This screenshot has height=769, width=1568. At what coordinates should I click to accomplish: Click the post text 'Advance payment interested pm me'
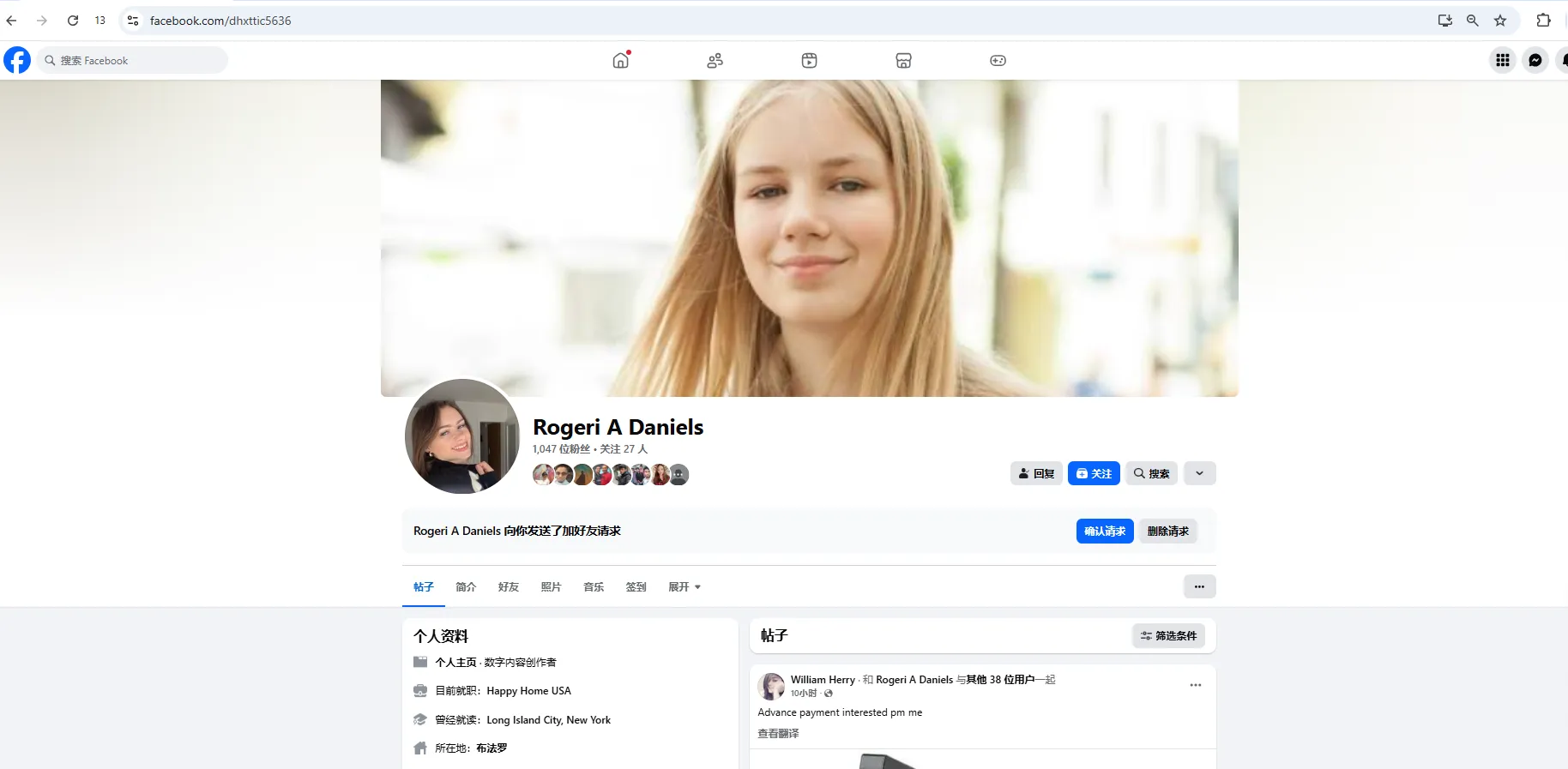[x=840, y=712]
